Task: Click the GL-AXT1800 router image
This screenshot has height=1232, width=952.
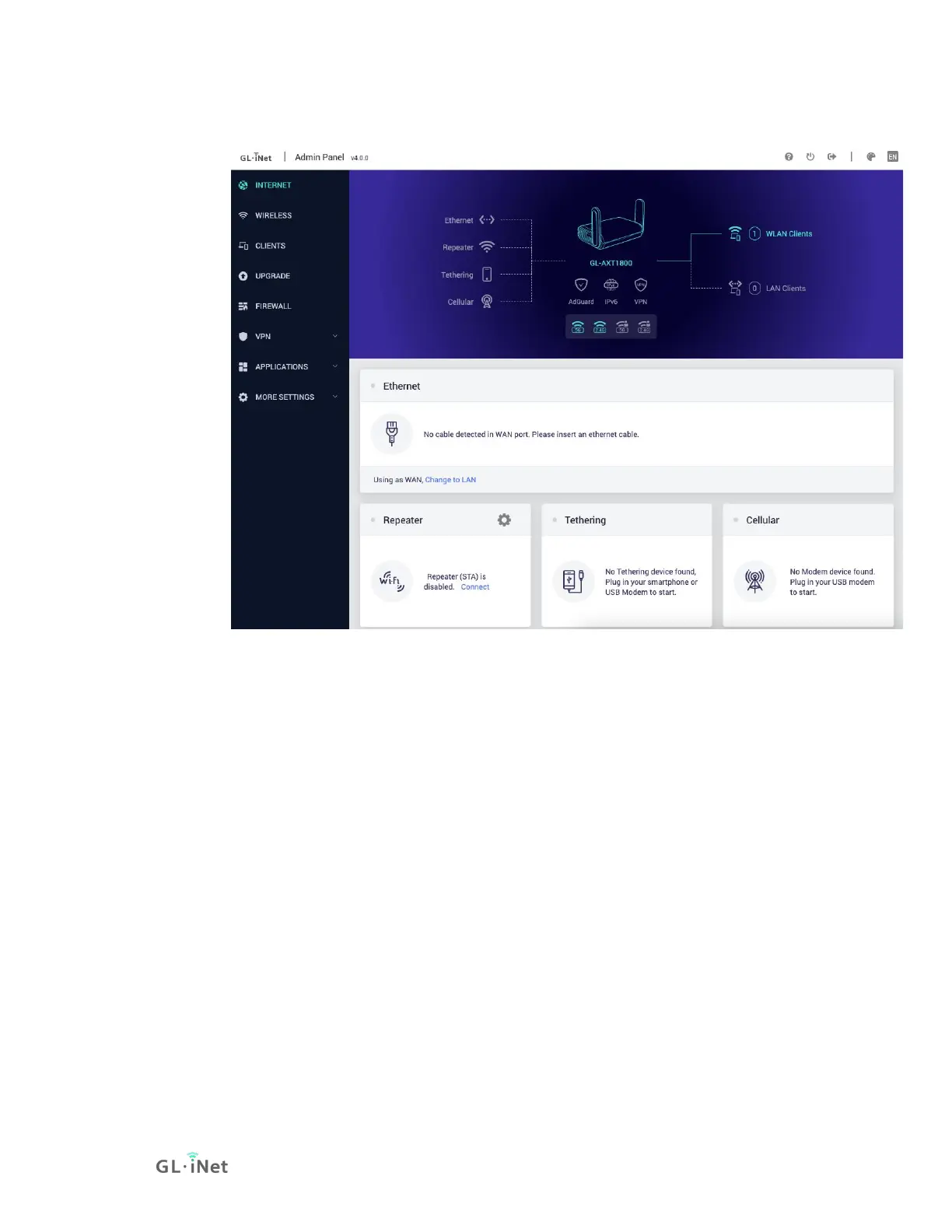Action: pos(611,225)
